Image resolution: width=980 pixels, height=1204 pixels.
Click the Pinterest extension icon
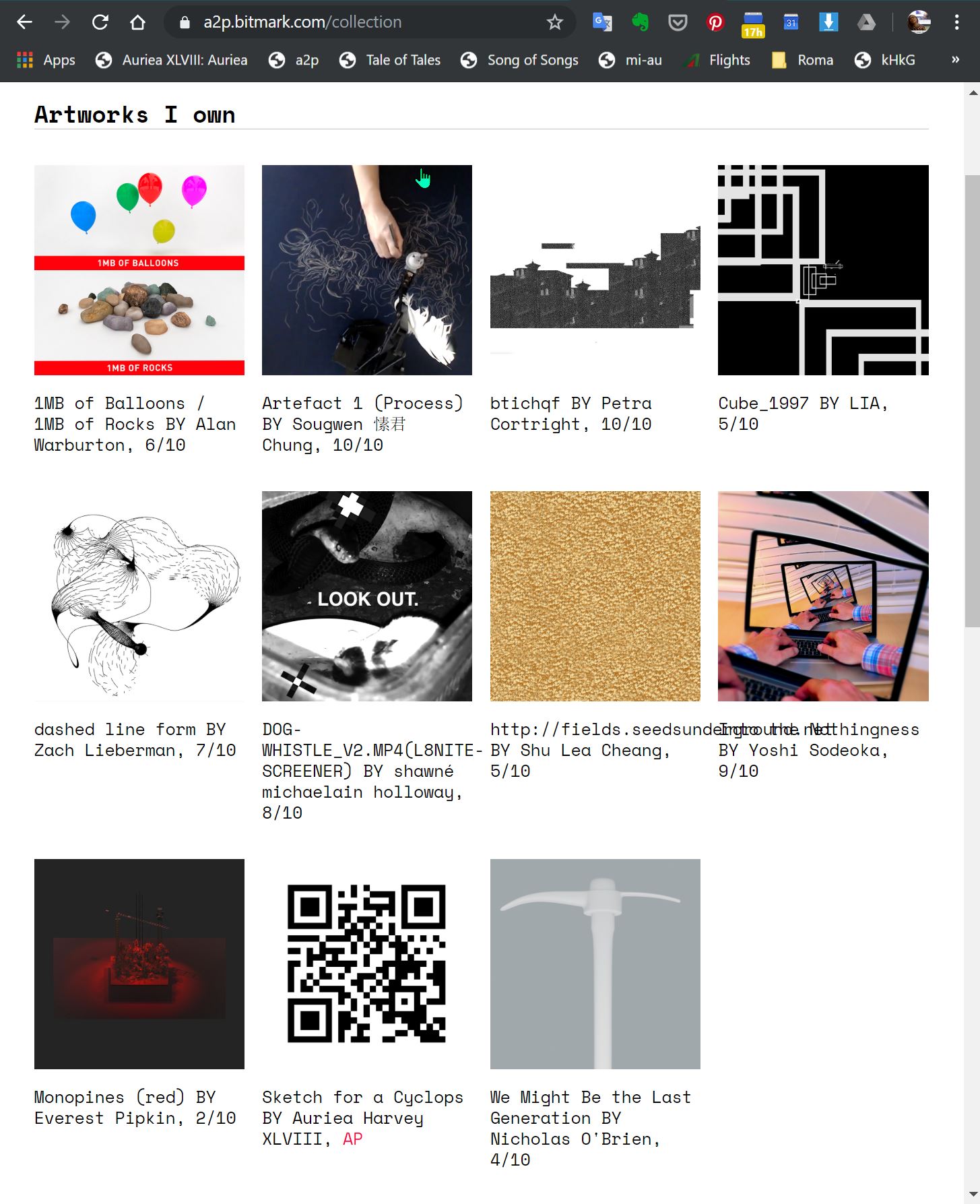[x=715, y=22]
